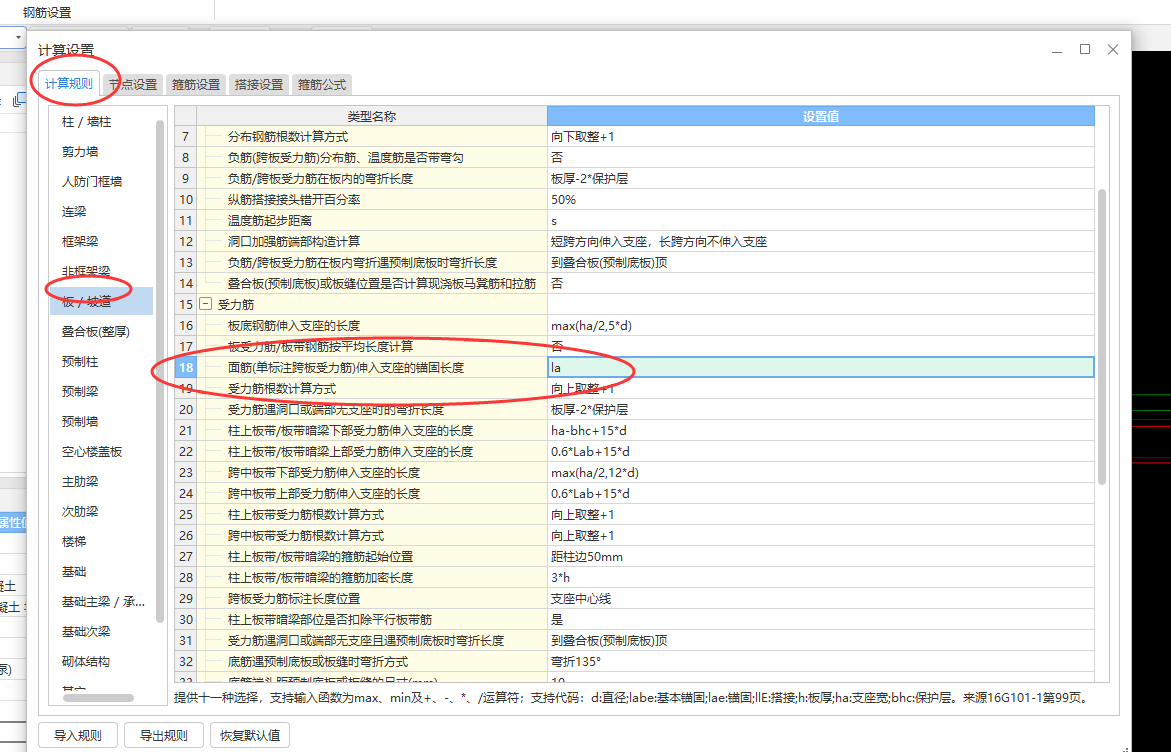Select row 洞口加强筋端部构造计算
The image size is (1171, 752).
[371, 241]
